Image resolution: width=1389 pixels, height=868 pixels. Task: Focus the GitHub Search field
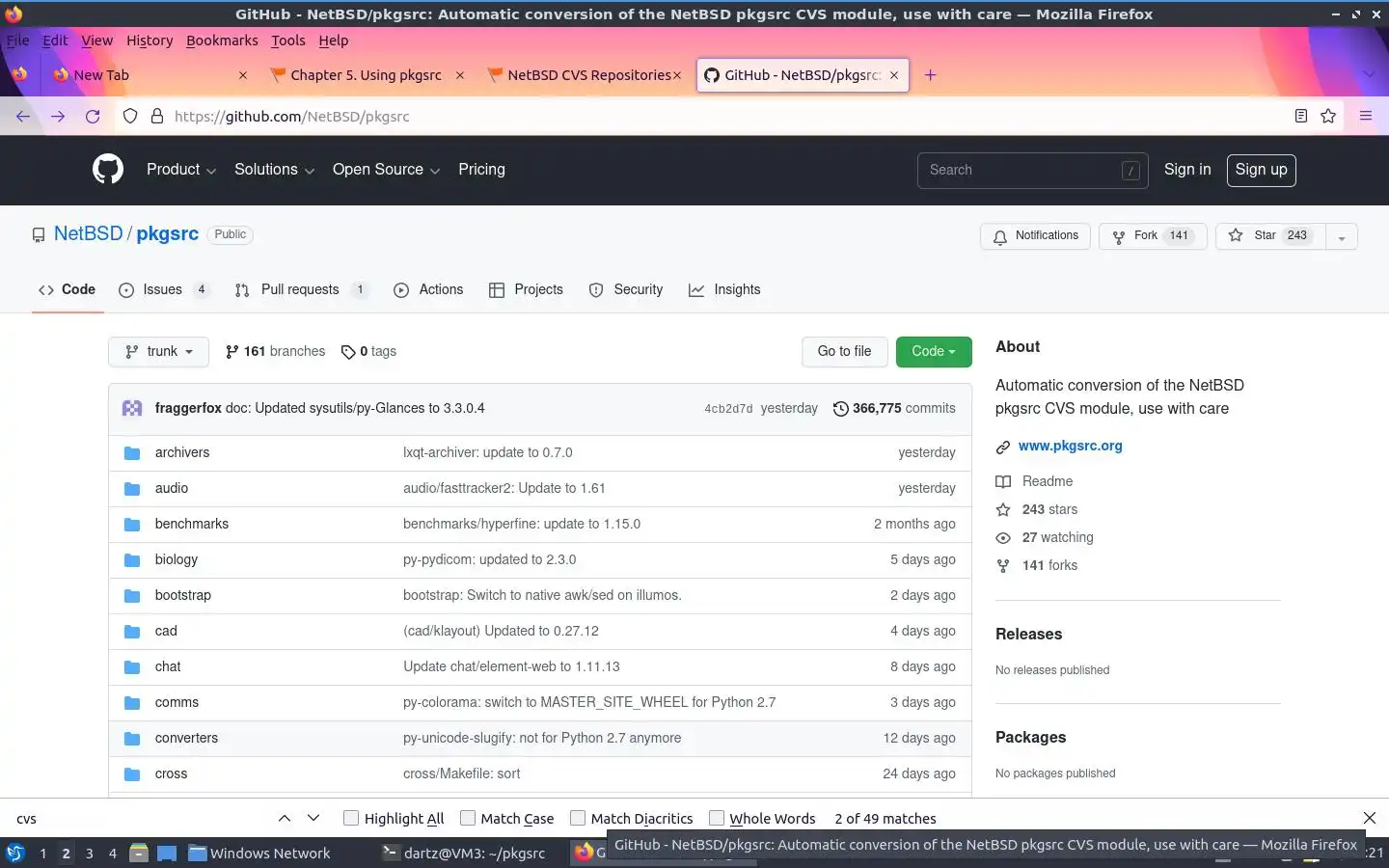click(x=1032, y=170)
